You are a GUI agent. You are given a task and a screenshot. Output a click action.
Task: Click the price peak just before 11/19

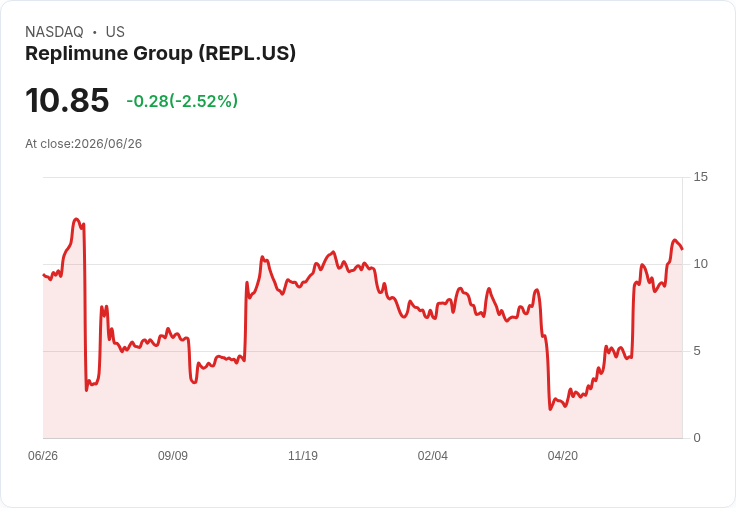(262, 257)
